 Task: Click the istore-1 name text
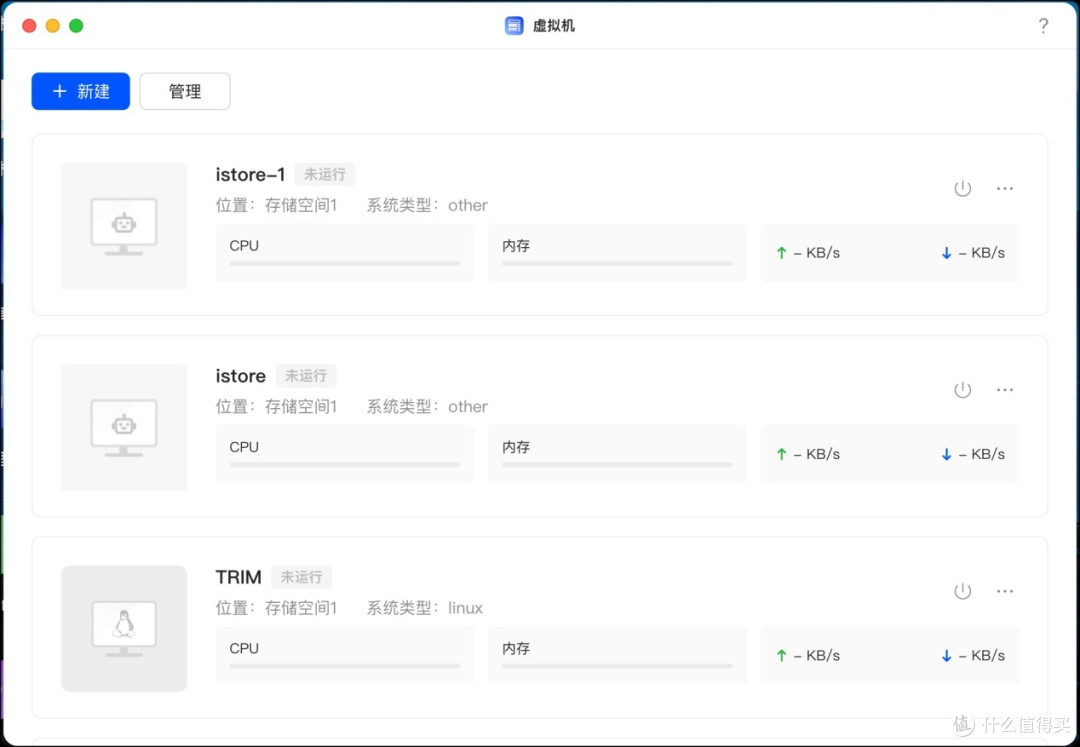250,175
